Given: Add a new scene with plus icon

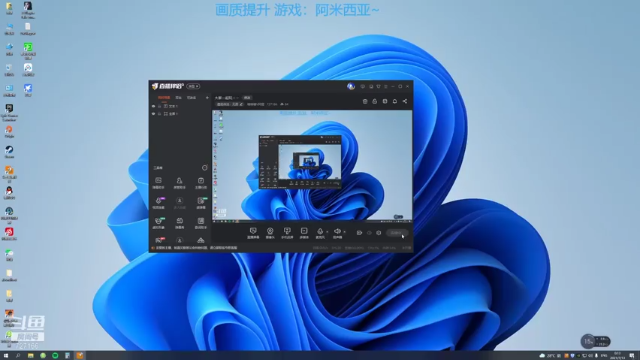Looking at the screenshot, I should [x=207, y=98].
